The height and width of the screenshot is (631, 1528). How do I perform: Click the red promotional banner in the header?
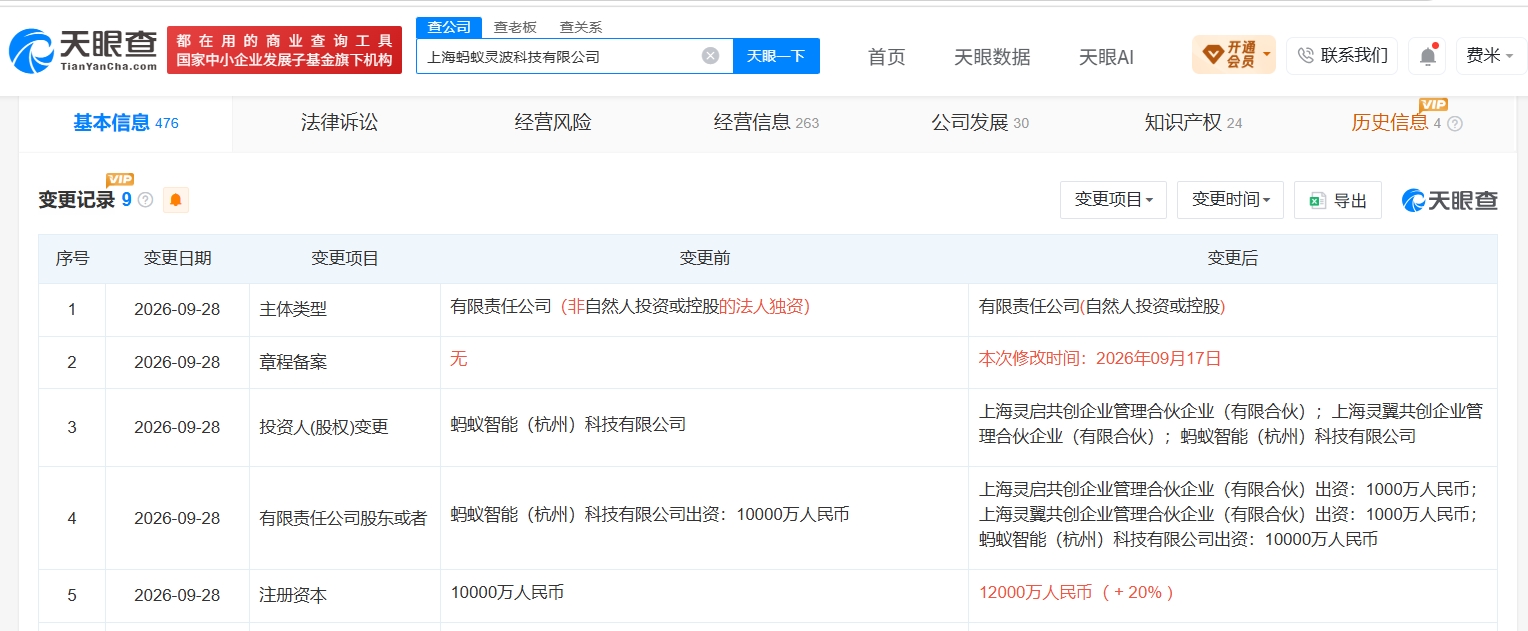(x=284, y=50)
